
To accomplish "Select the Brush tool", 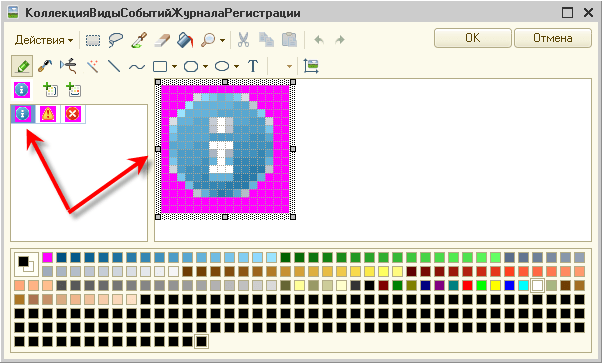I will [45, 66].
